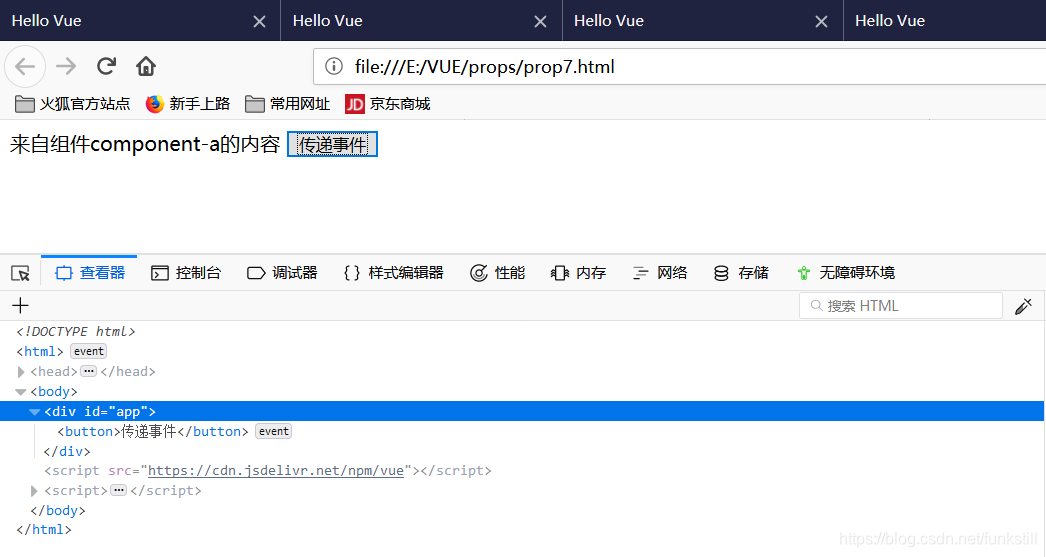1046x557 pixels.
Task: Add a new node with the plus icon
Action: point(20,306)
